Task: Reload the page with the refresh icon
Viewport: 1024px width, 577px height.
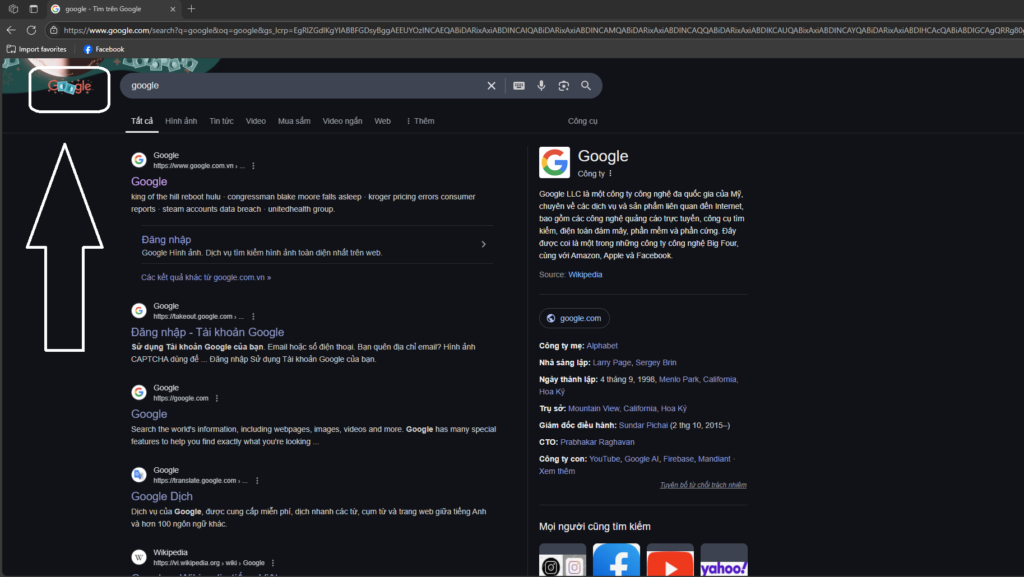Action: pos(31,30)
